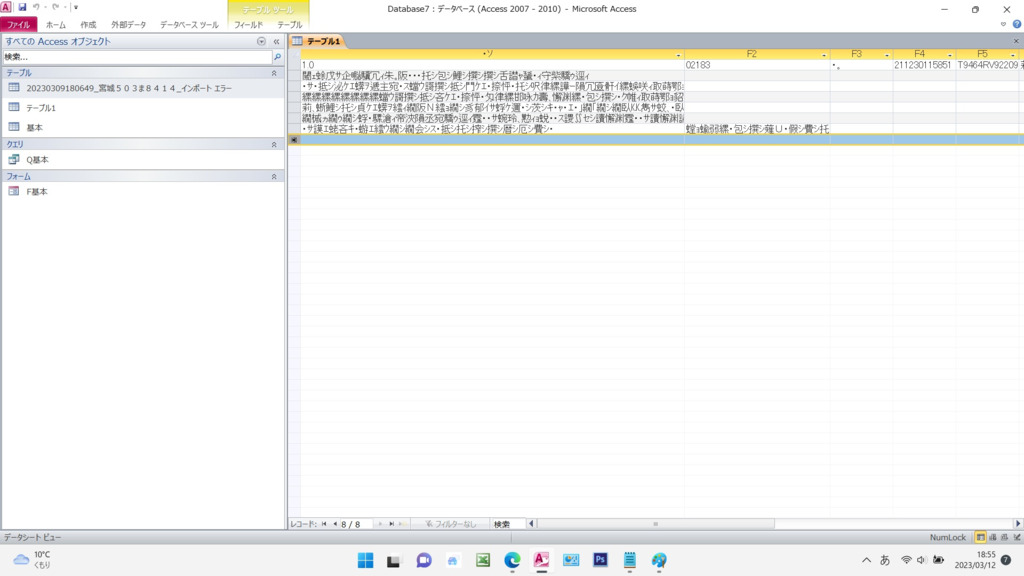Open the Customize Quick Access Toolbar dropdown
This screenshot has width=1024, height=576.
tap(76, 7)
